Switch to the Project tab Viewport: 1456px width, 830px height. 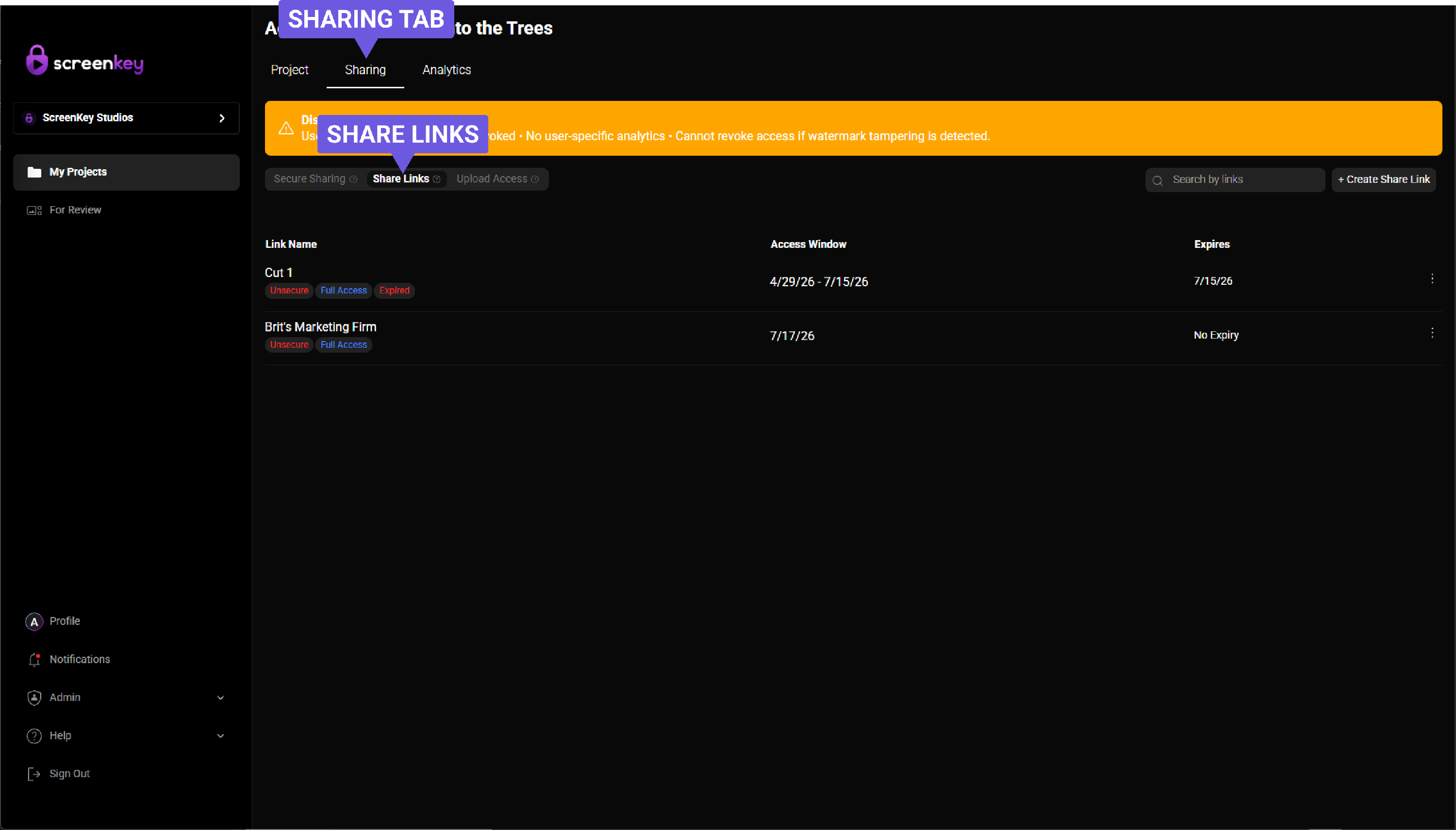[289, 70]
